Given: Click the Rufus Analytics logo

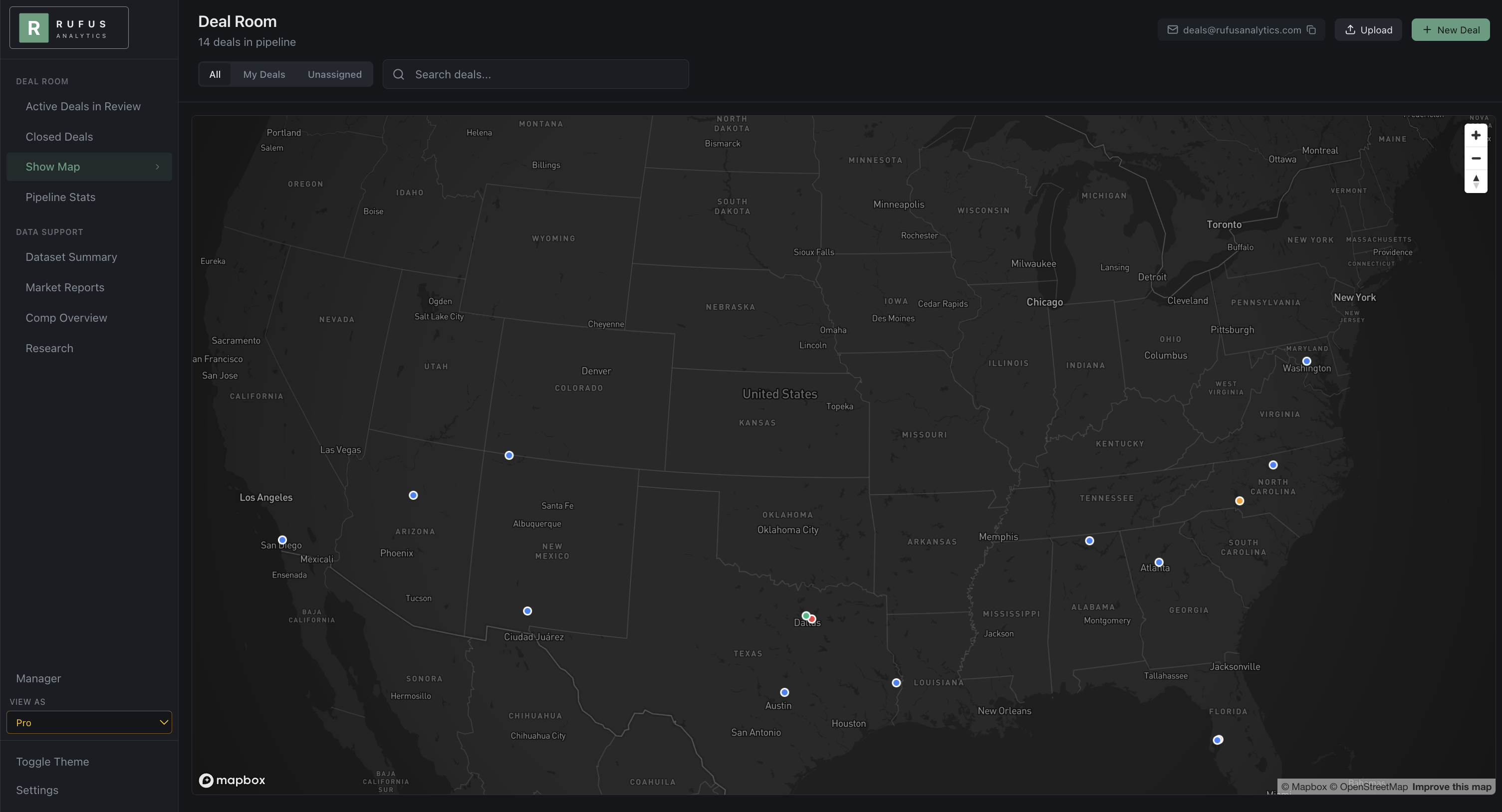Looking at the screenshot, I should coord(69,27).
